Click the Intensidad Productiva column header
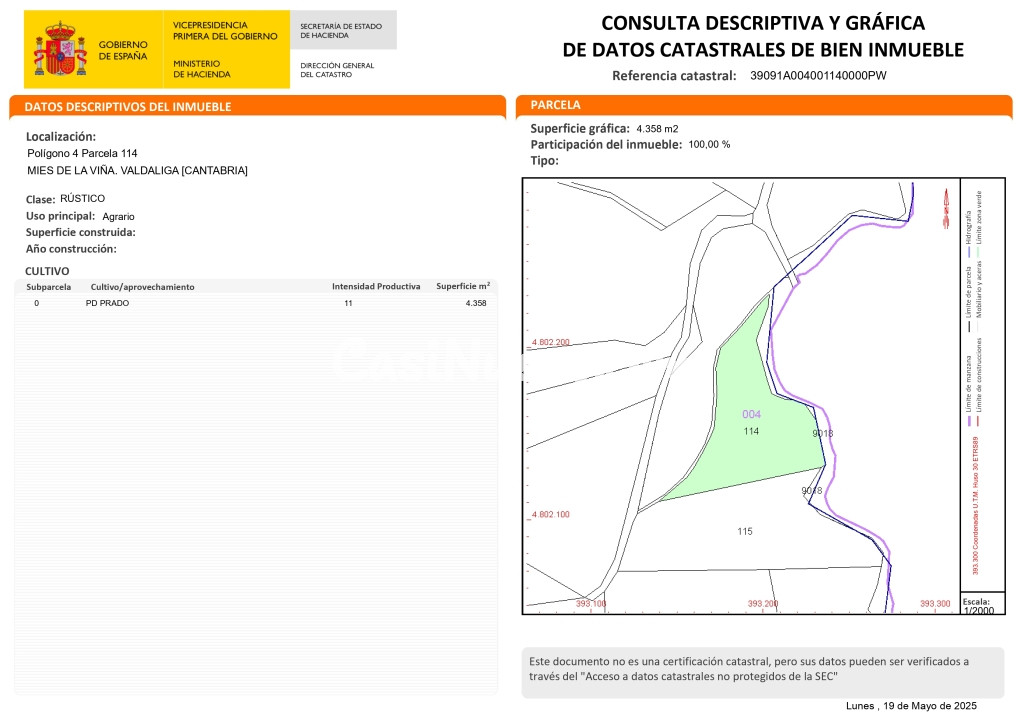Image resolution: width=1024 pixels, height=723 pixels. (375, 287)
